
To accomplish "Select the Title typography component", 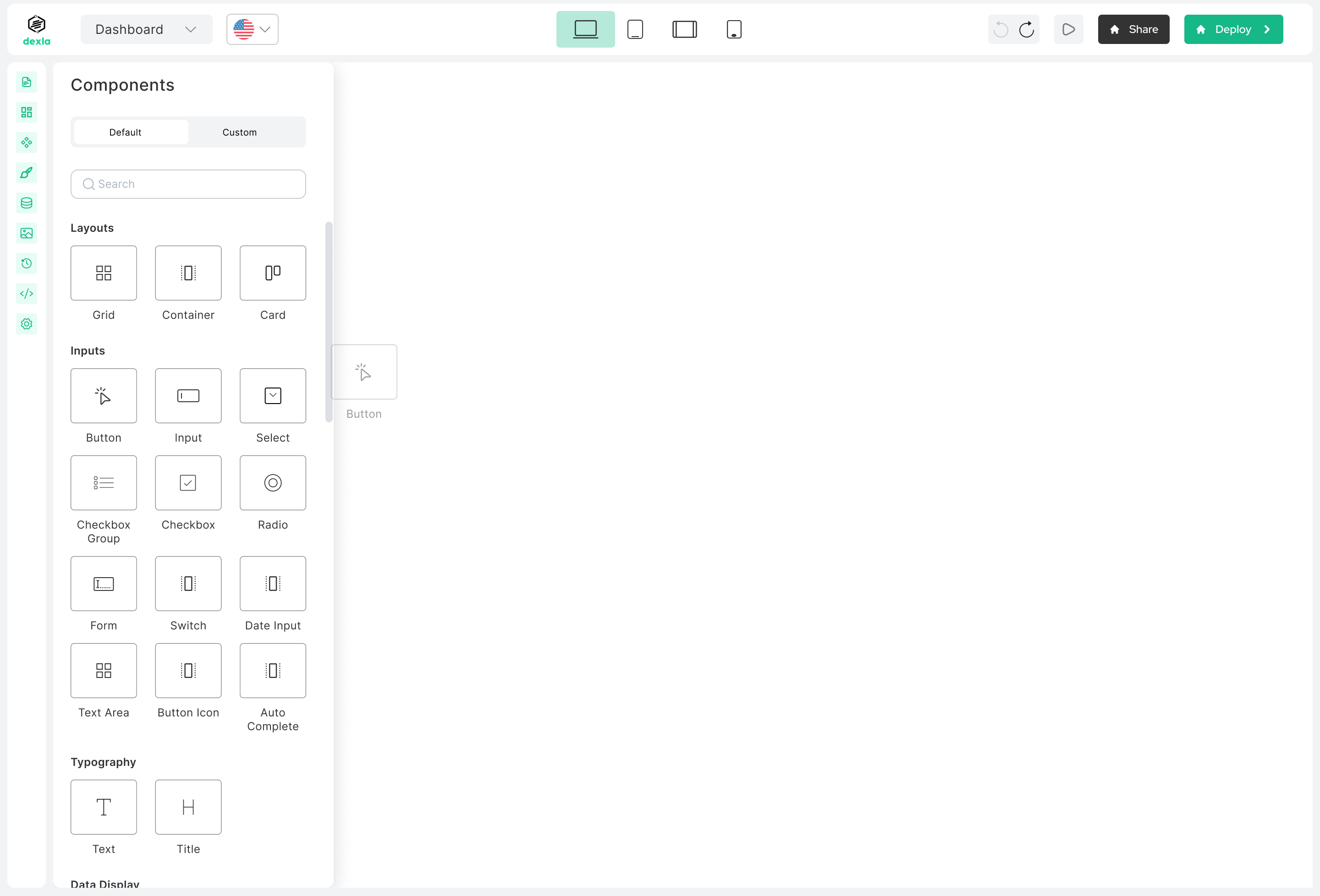I will click(188, 807).
